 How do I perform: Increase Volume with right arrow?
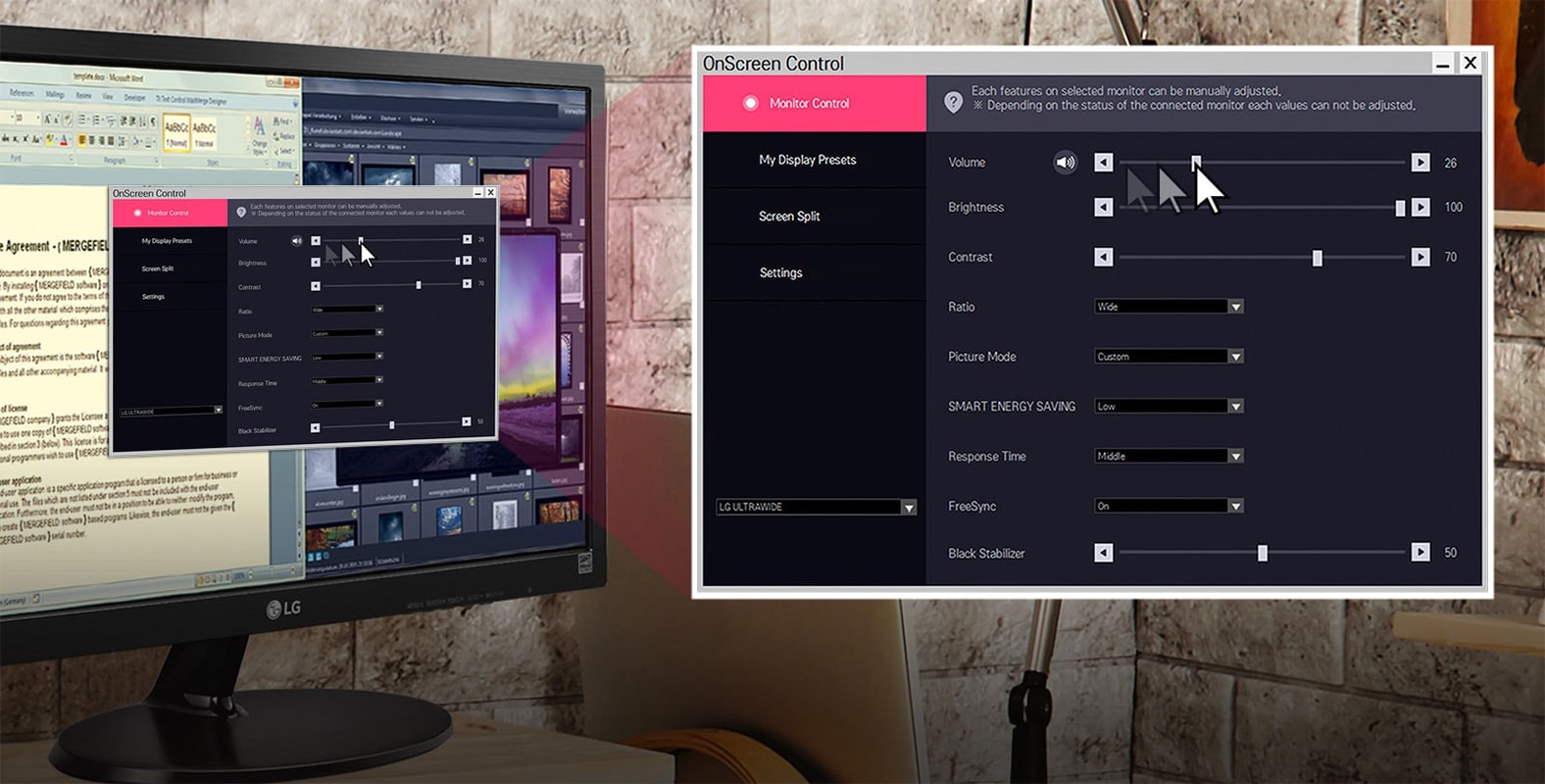(x=1420, y=163)
